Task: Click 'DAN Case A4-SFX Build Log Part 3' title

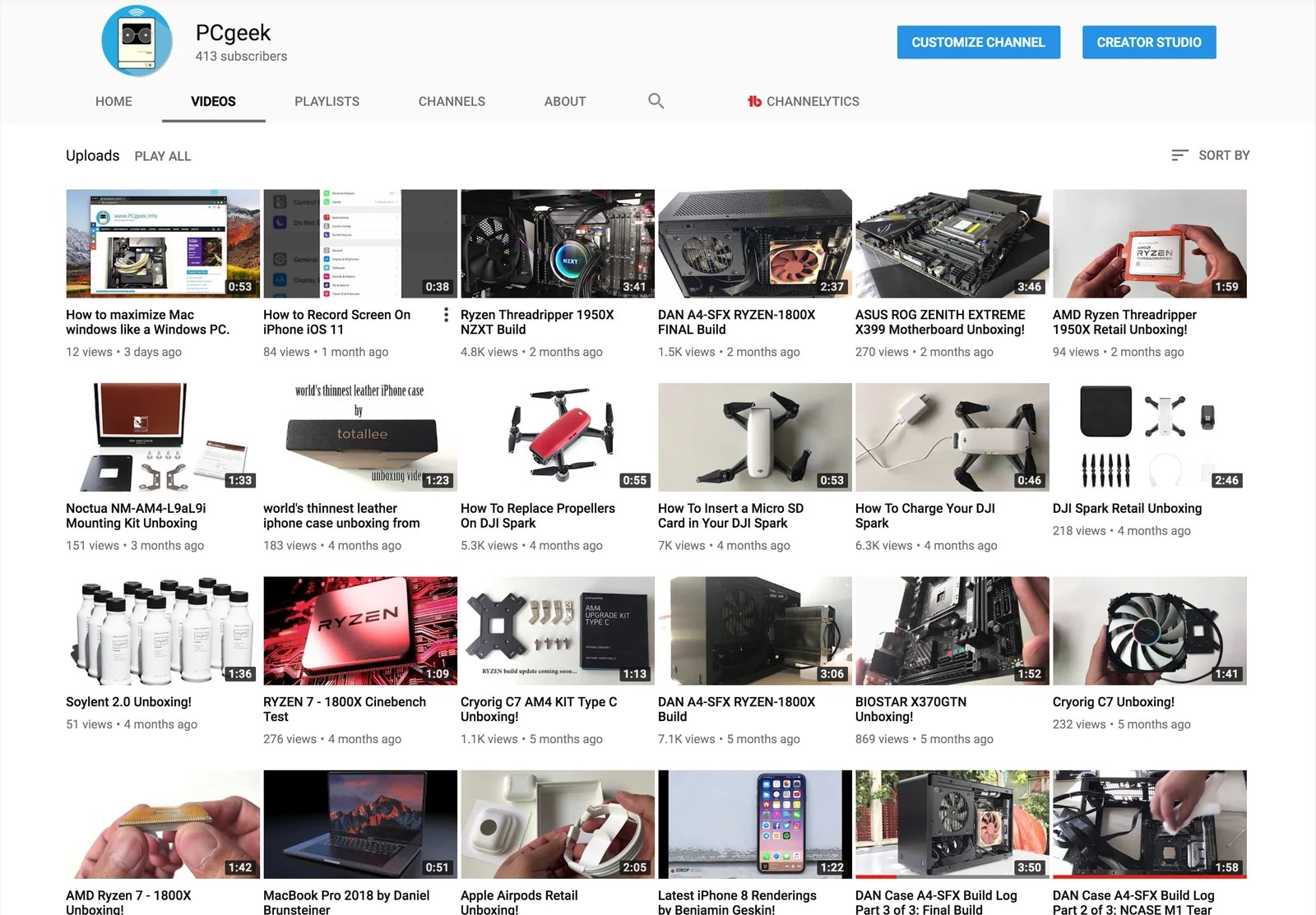Action: pyautogui.click(x=937, y=903)
